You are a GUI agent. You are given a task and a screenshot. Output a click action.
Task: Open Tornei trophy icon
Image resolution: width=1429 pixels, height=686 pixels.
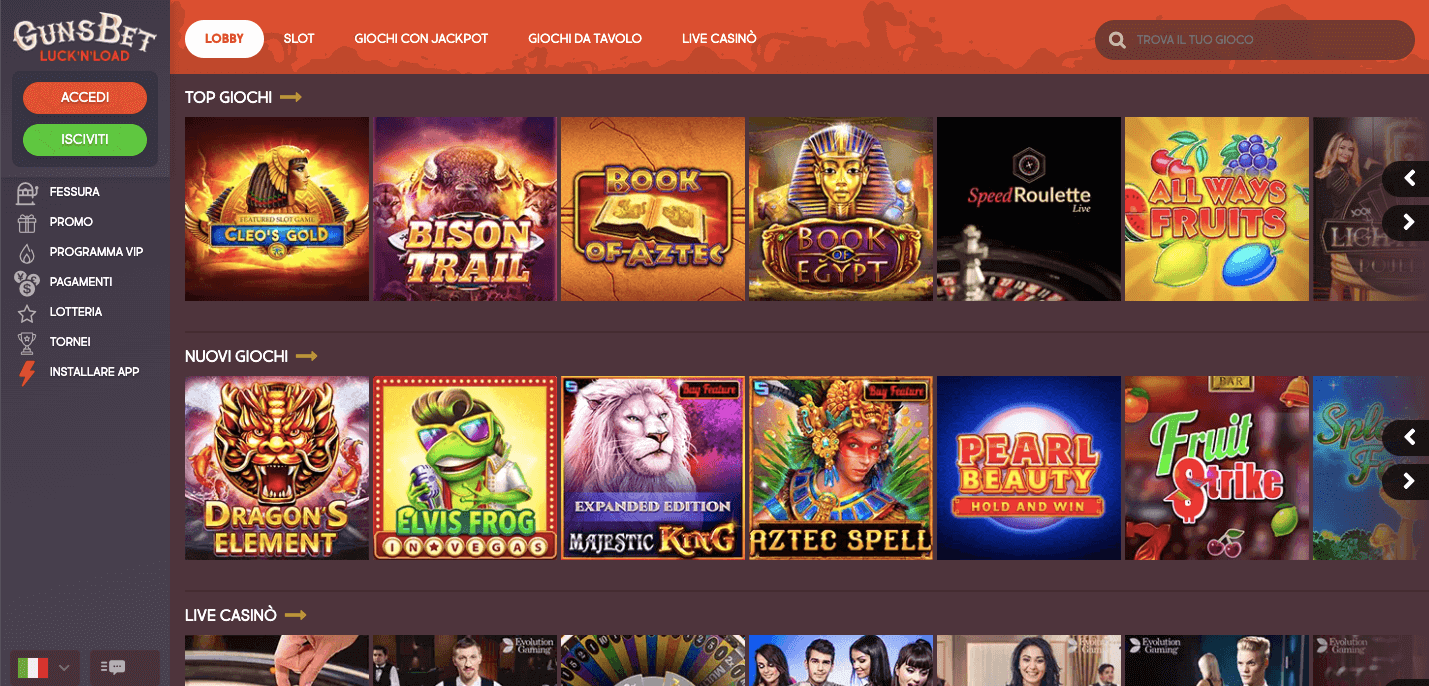27,343
